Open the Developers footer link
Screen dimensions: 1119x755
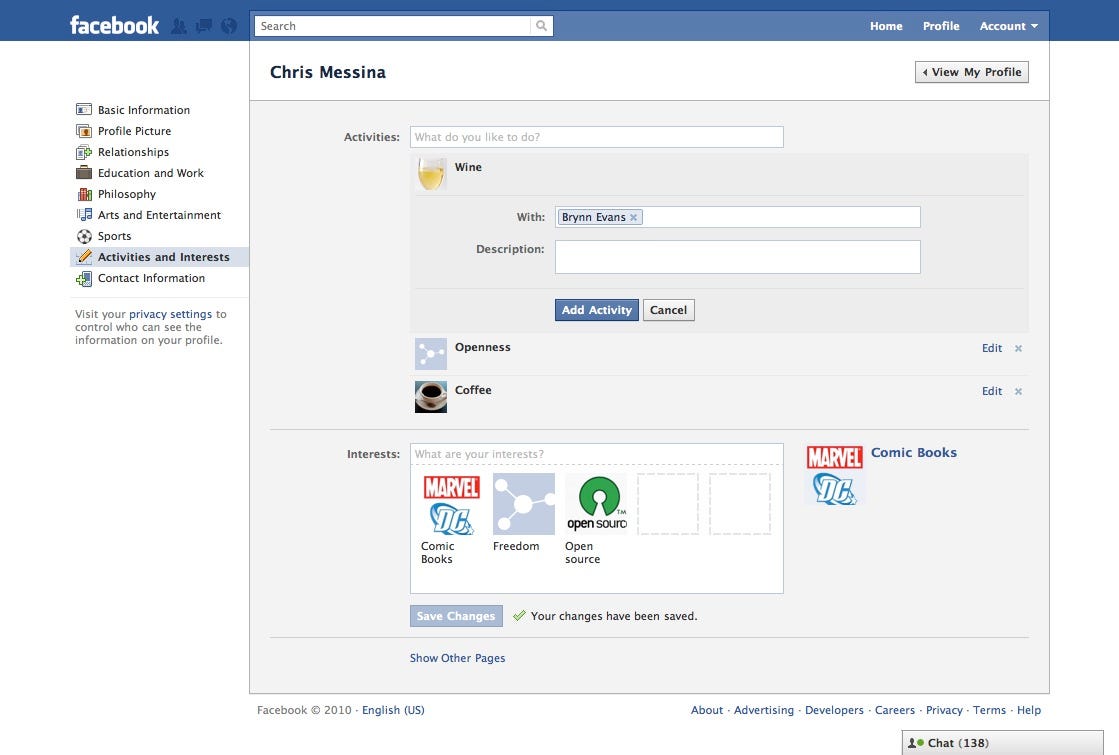coord(834,710)
